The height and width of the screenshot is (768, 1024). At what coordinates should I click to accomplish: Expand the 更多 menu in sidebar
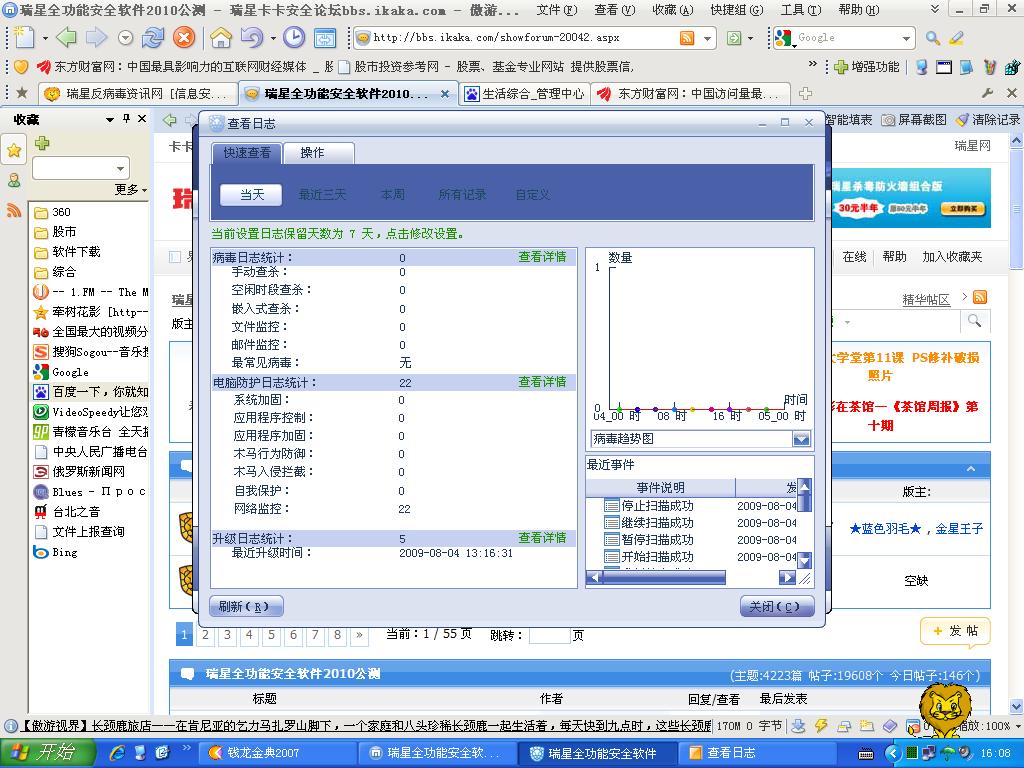[131, 189]
